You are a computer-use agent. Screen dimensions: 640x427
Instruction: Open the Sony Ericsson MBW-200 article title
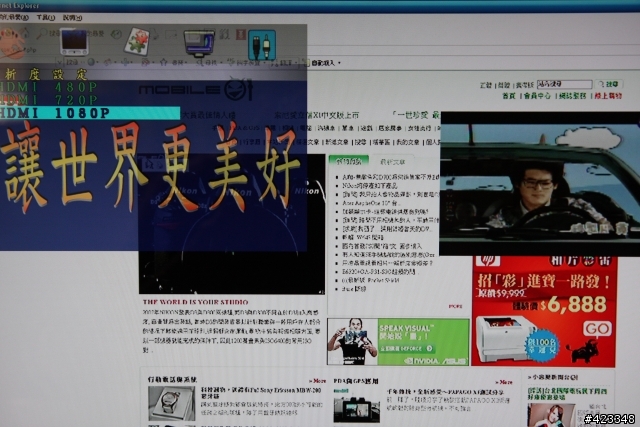pos(260,393)
